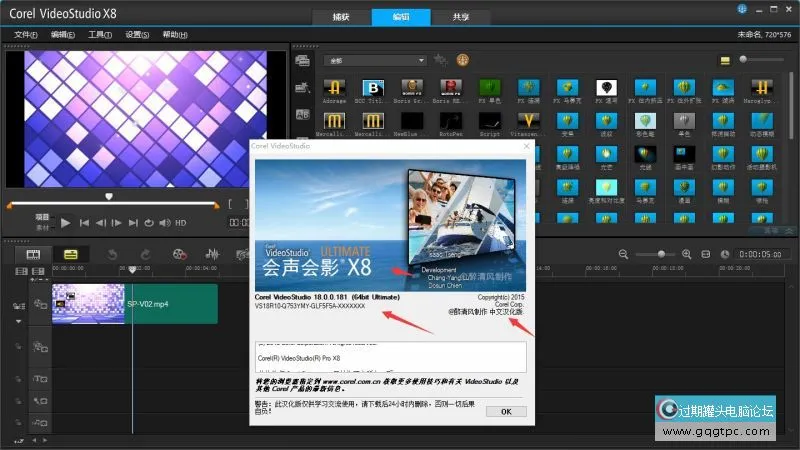Select the 亮度和对比度 filter
The height and width of the screenshot is (450, 800).
[606, 187]
